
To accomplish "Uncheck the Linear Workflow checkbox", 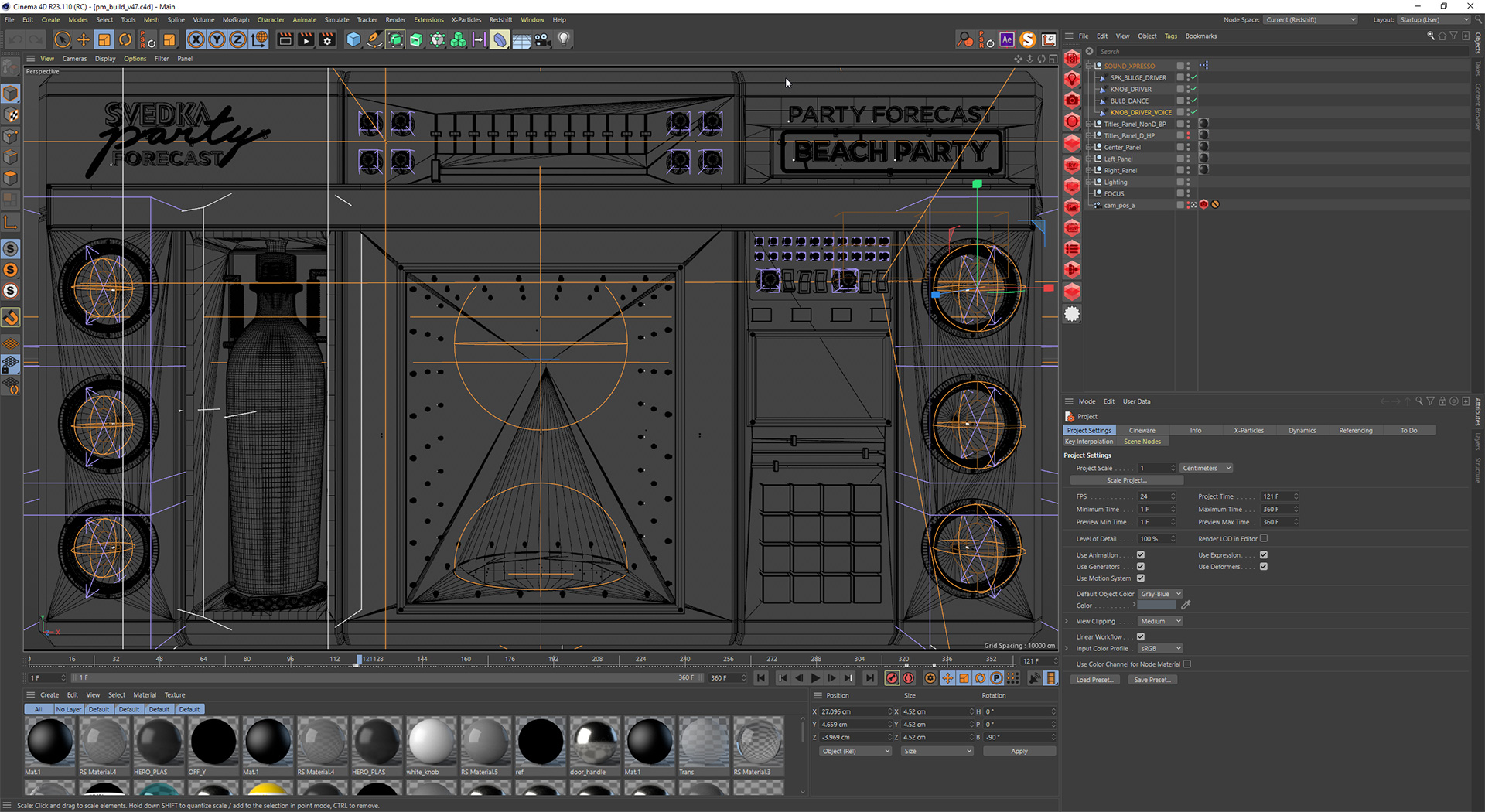I will tap(1141, 636).
